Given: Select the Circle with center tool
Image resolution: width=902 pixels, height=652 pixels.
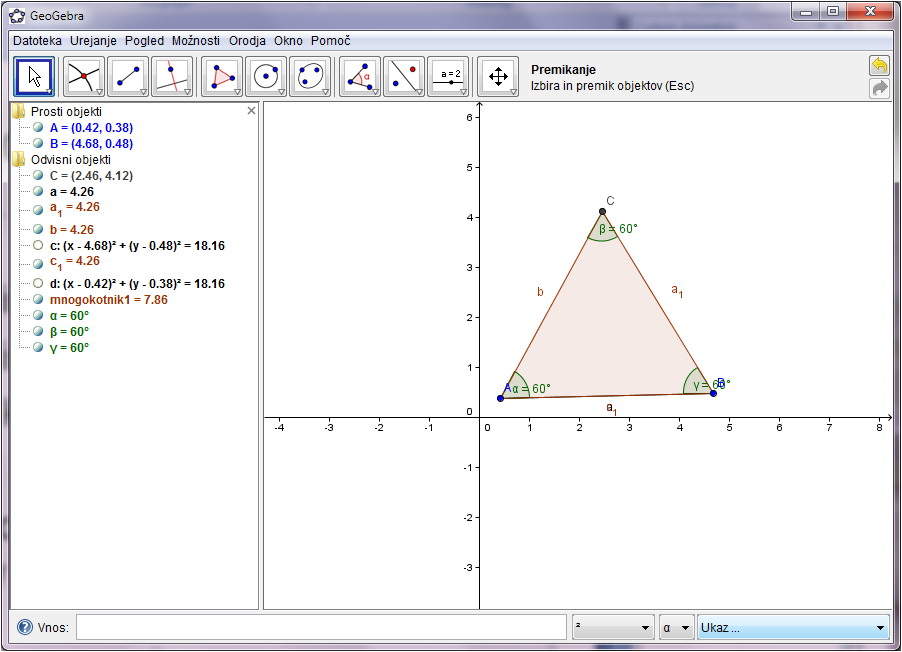Looking at the screenshot, I should [266, 76].
